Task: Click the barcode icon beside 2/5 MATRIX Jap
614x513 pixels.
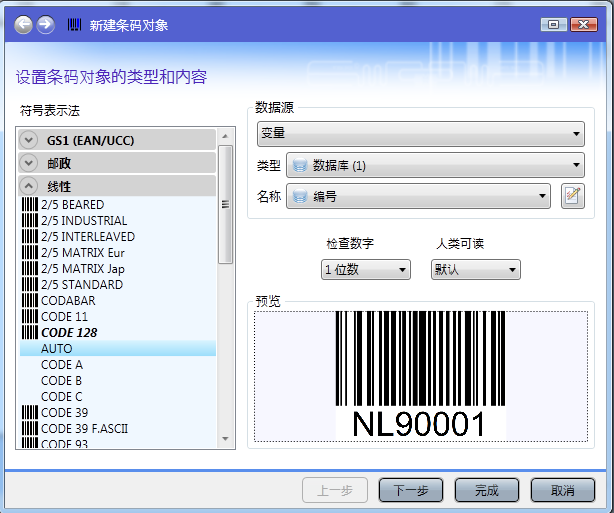Action: pyautogui.click(x=30, y=269)
